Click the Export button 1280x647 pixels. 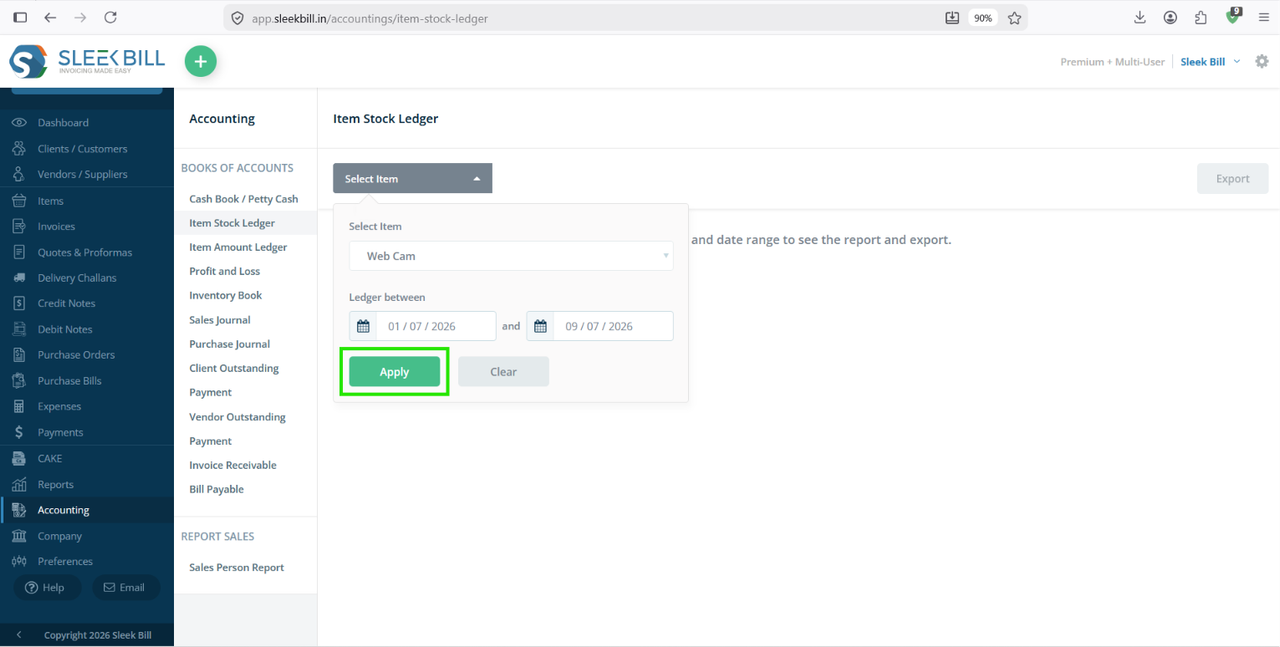1233,178
